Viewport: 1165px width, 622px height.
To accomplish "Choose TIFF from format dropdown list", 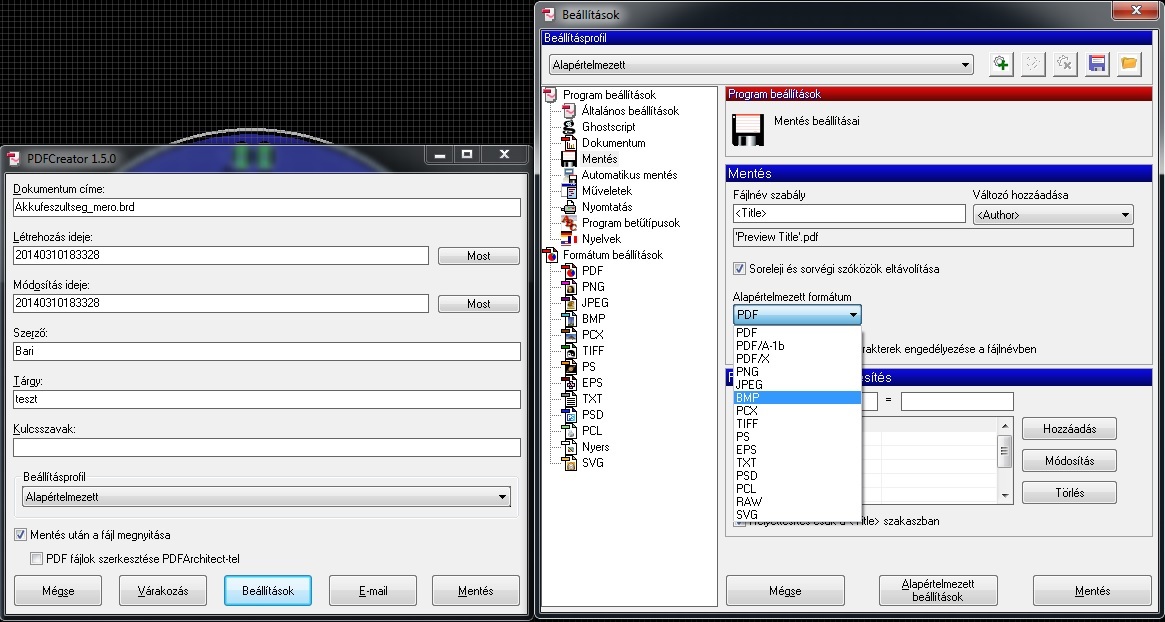I will [796, 424].
